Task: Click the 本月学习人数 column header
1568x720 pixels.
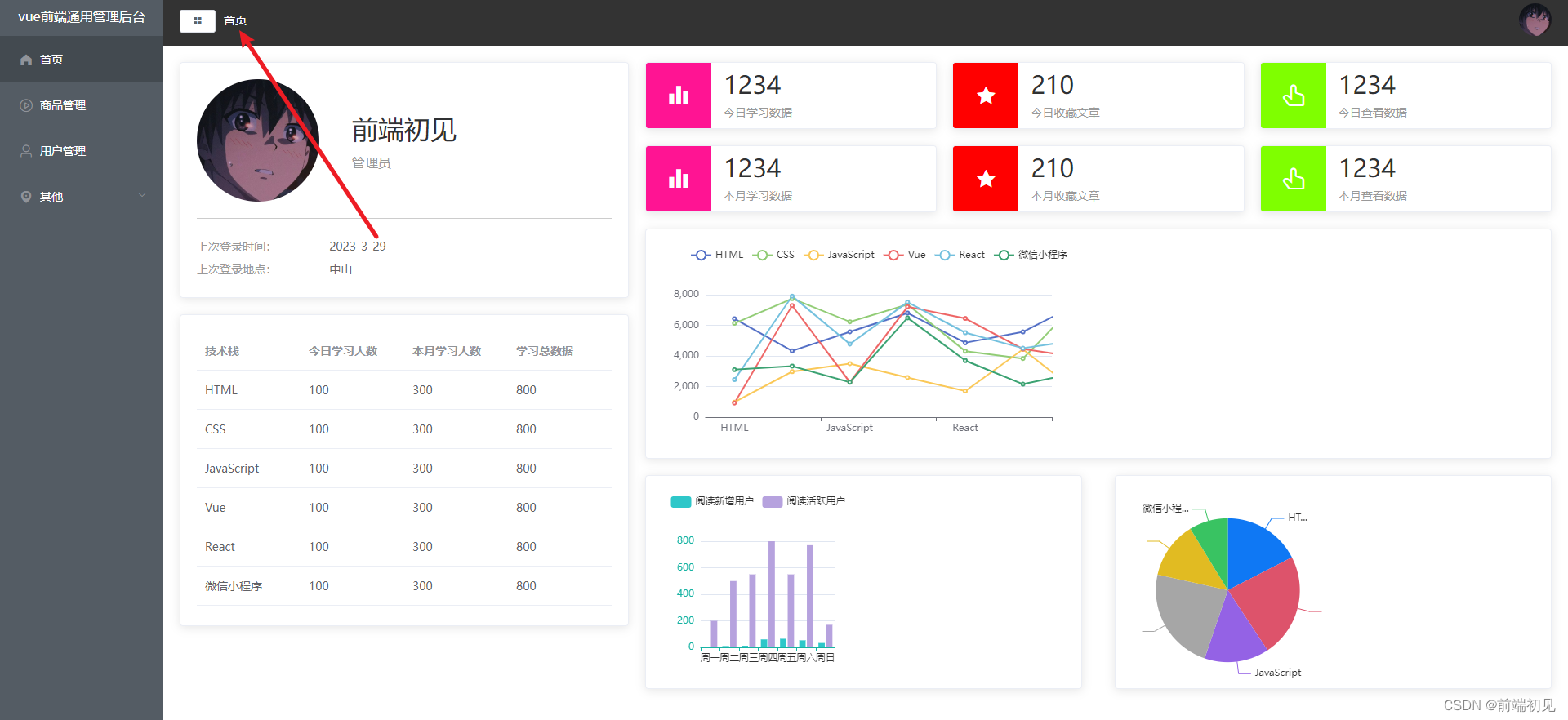Action: coord(447,351)
